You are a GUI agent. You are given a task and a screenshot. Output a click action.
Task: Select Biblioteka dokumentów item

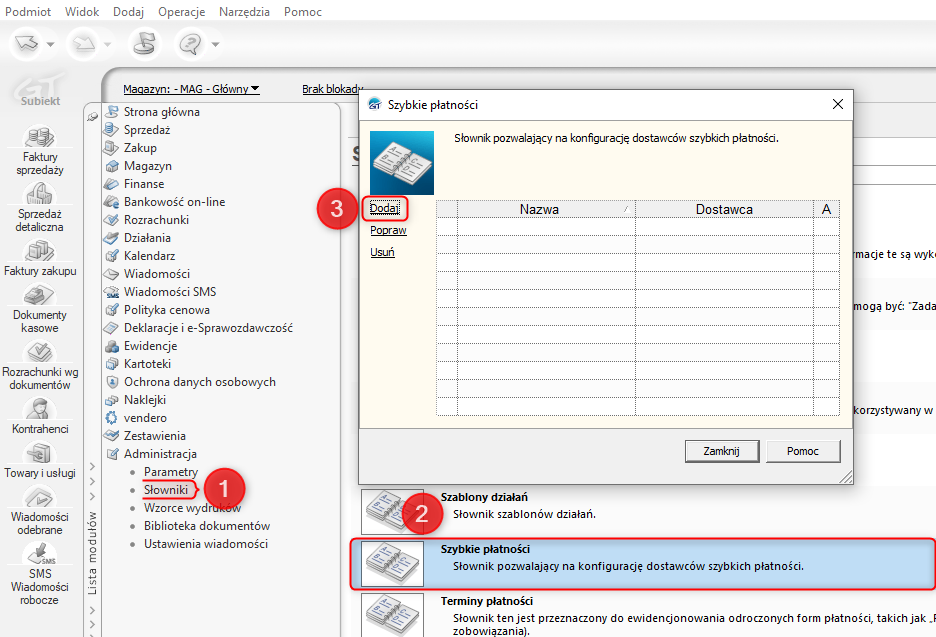click(207, 526)
